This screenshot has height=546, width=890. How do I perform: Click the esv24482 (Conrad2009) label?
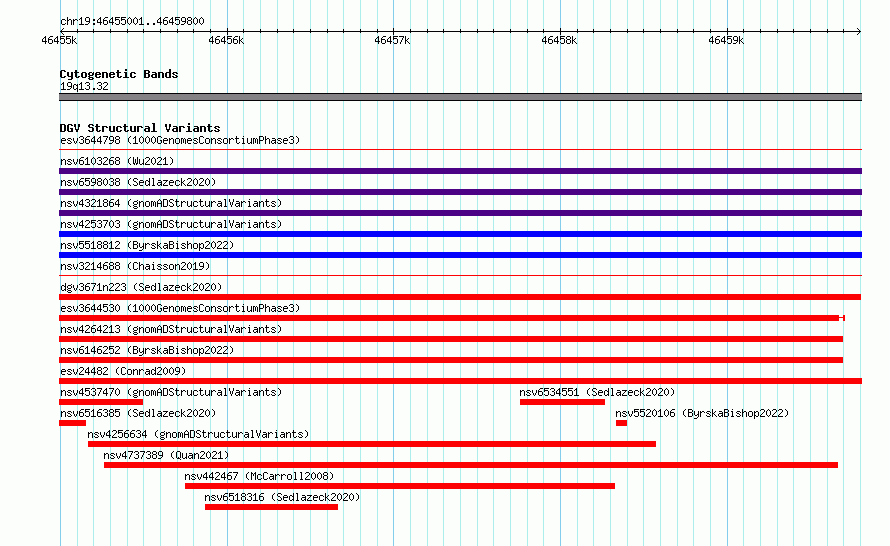click(x=123, y=371)
